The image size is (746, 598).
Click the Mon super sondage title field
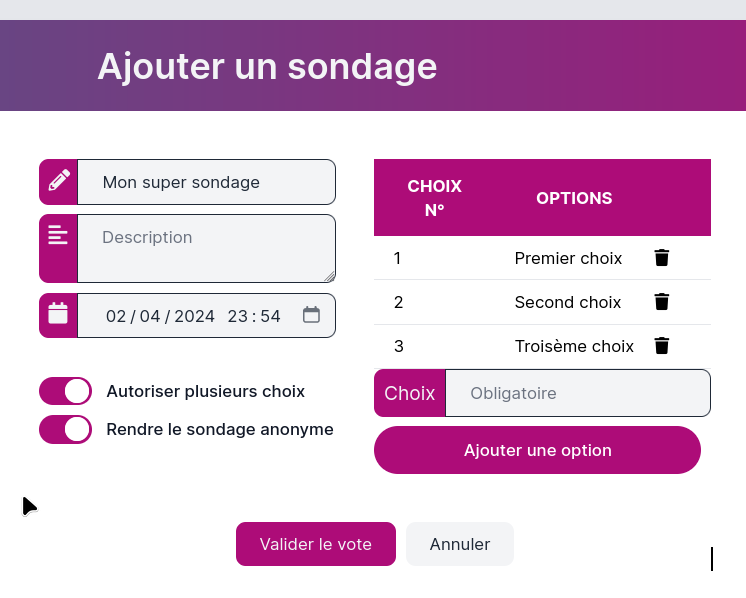[206, 182]
